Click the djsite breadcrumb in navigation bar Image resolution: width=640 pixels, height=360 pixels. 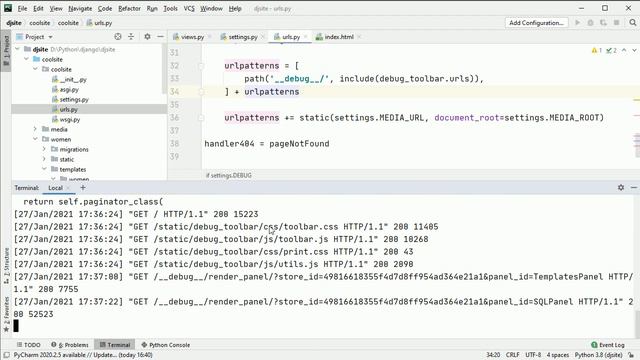click(14, 23)
